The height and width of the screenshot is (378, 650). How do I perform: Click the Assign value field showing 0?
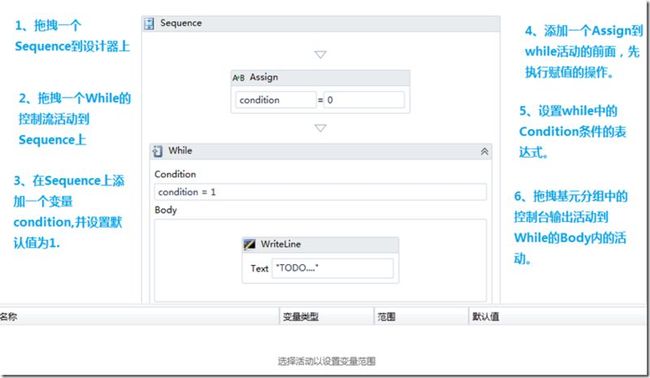(364, 100)
